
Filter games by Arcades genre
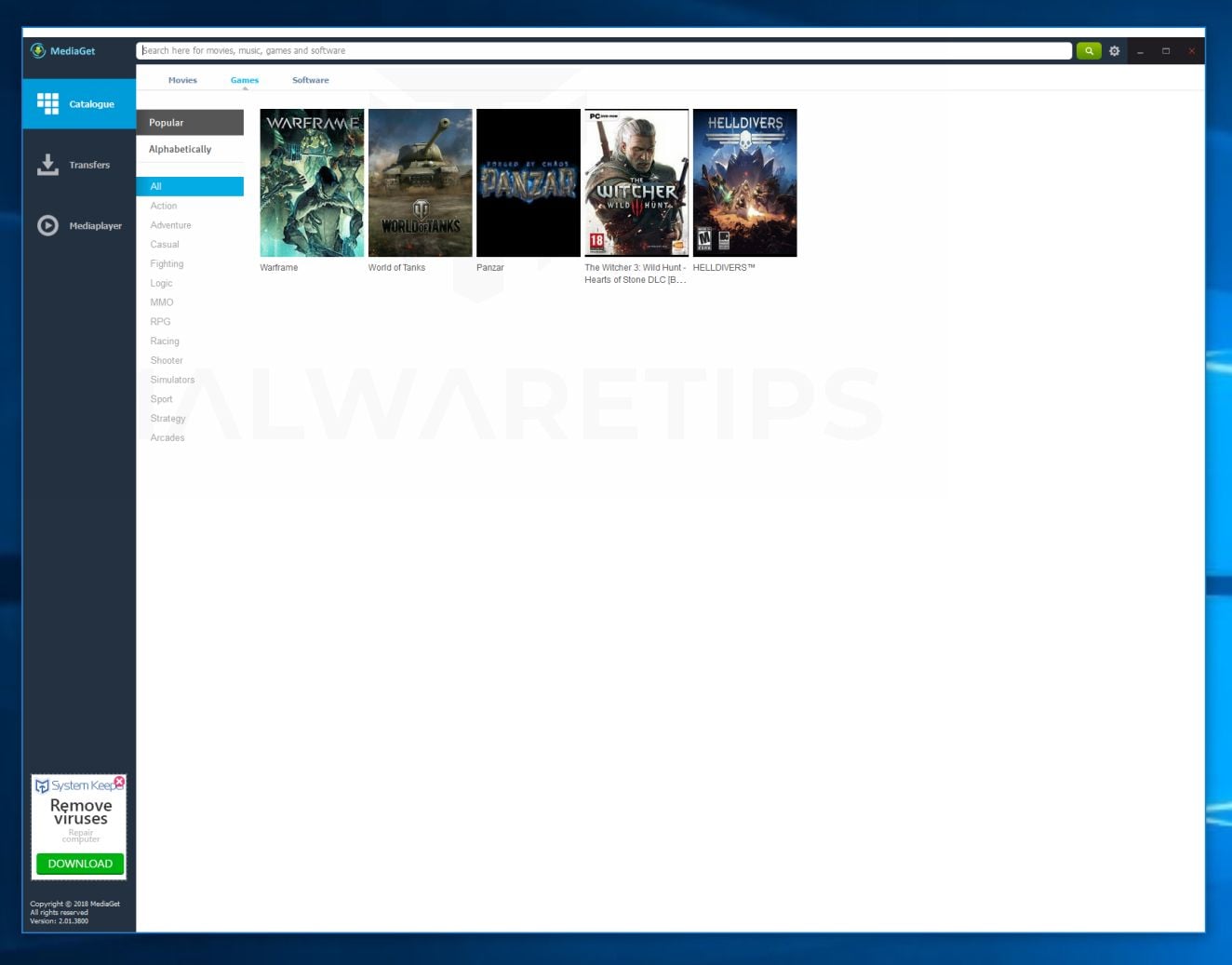pos(167,437)
